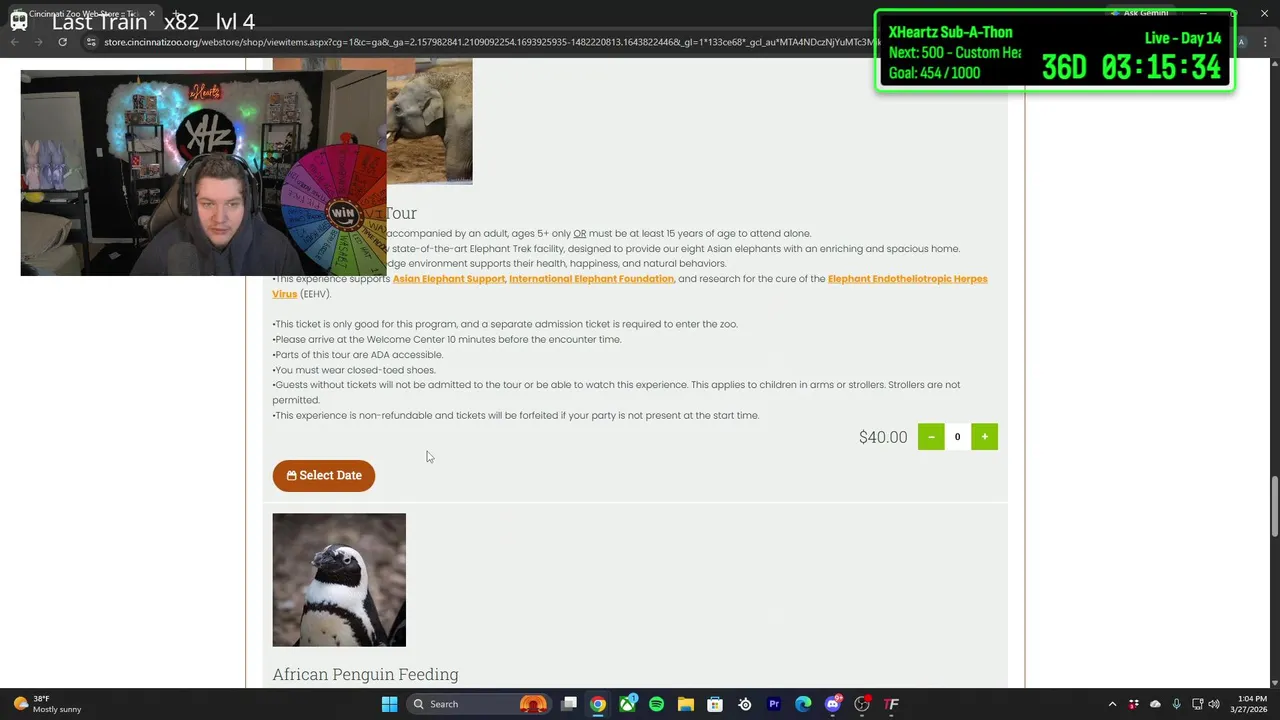The width and height of the screenshot is (1280, 720).
Task: Click the African penguin photo thumbnail
Action: [339, 580]
